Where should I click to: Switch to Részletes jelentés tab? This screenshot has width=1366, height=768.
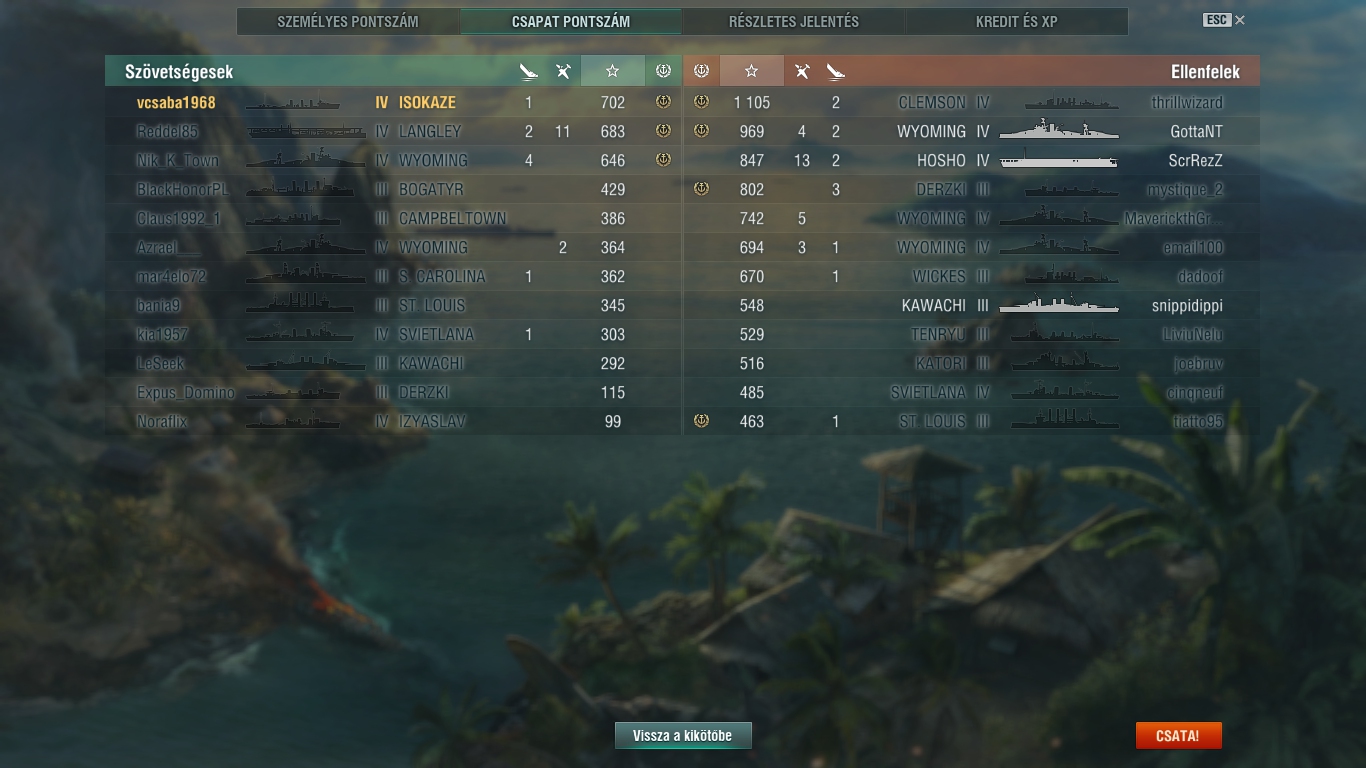(793, 22)
